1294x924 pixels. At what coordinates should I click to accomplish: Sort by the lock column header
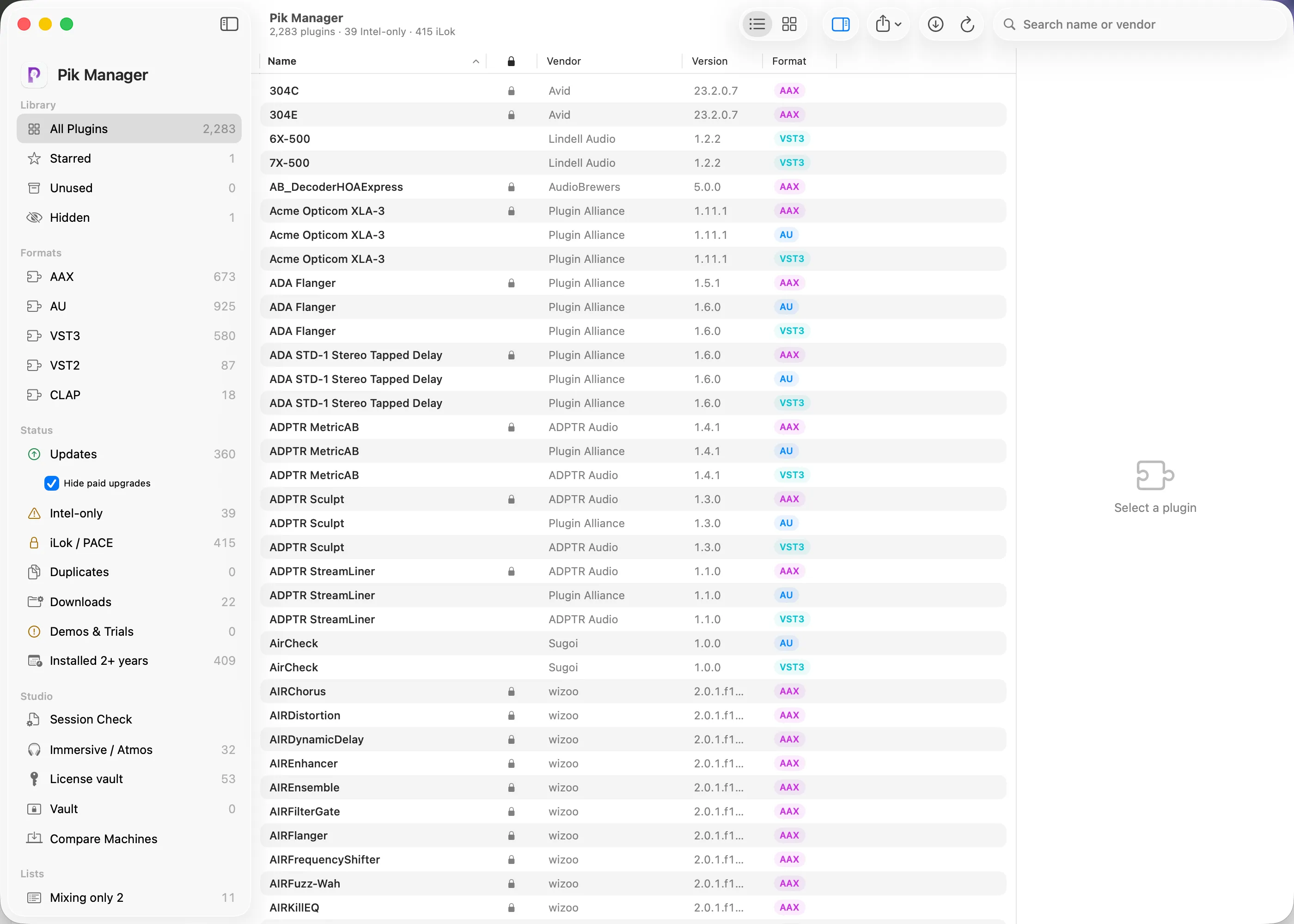[511, 61]
